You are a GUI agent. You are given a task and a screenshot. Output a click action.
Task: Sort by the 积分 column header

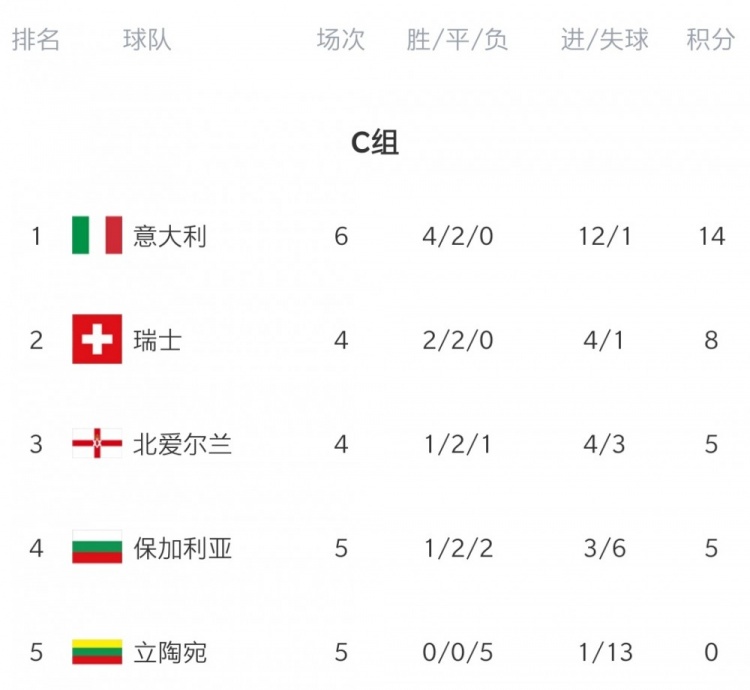(710, 39)
